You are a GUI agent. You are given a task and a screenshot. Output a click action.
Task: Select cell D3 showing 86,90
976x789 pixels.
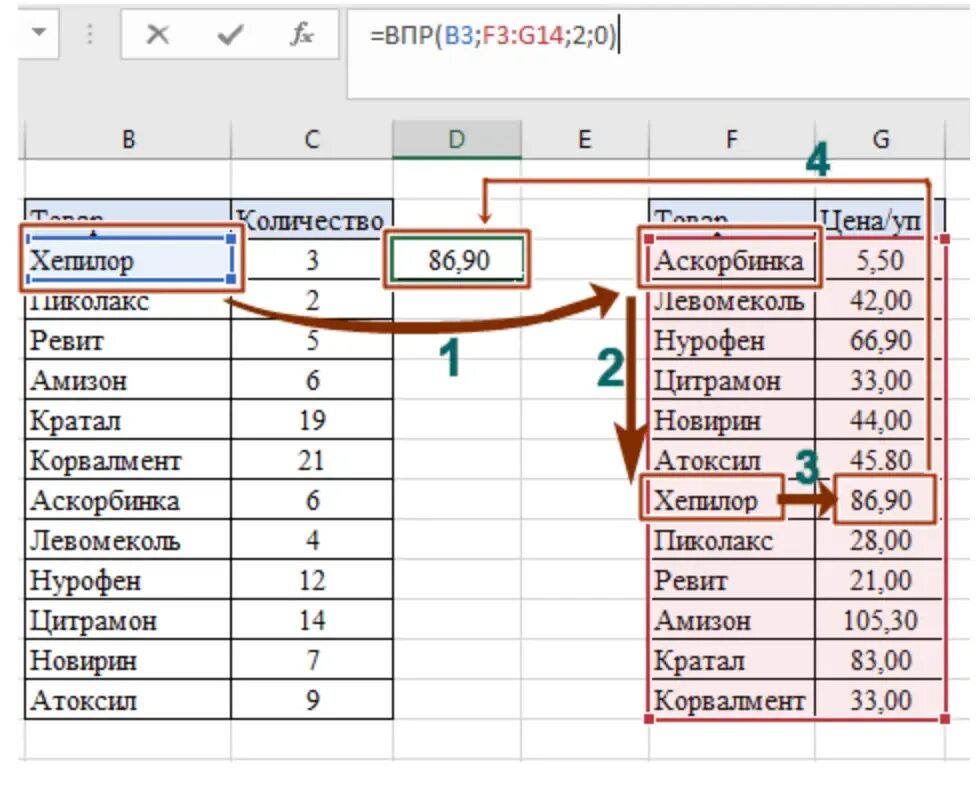click(x=458, y=259)
